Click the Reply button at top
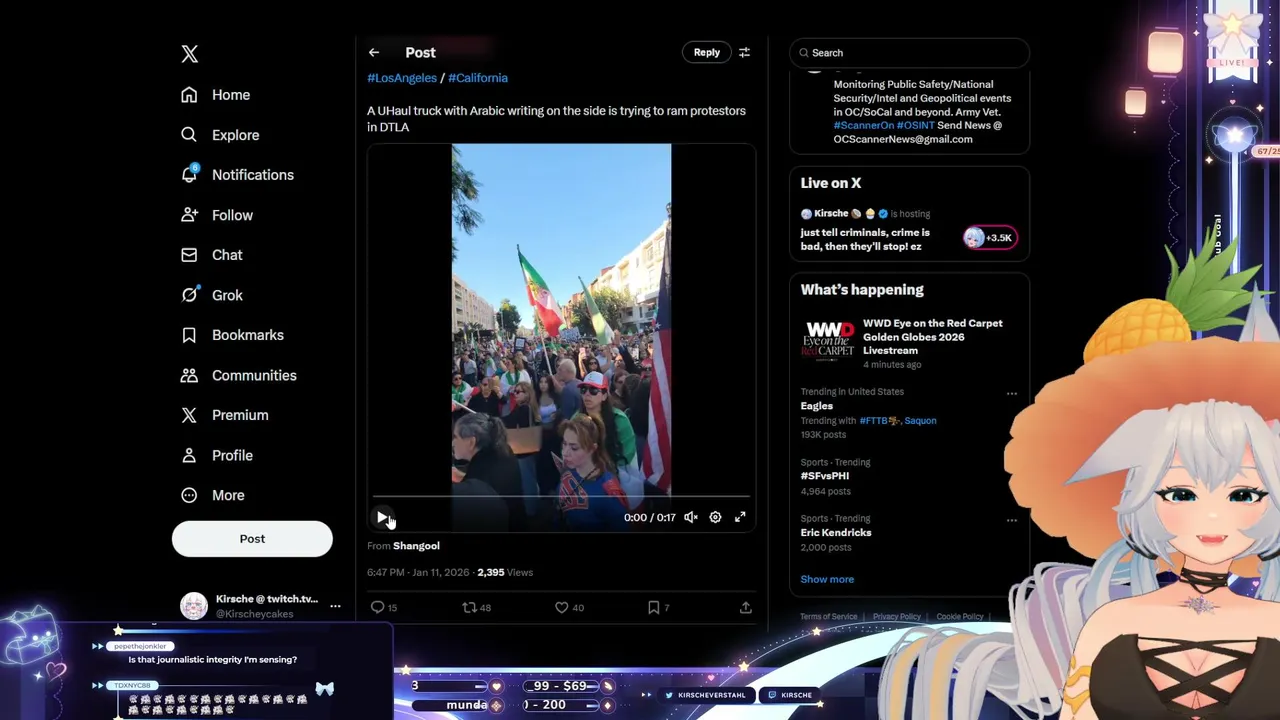The height and width of the screenshot is (720, 1280). tap(707, 53)
